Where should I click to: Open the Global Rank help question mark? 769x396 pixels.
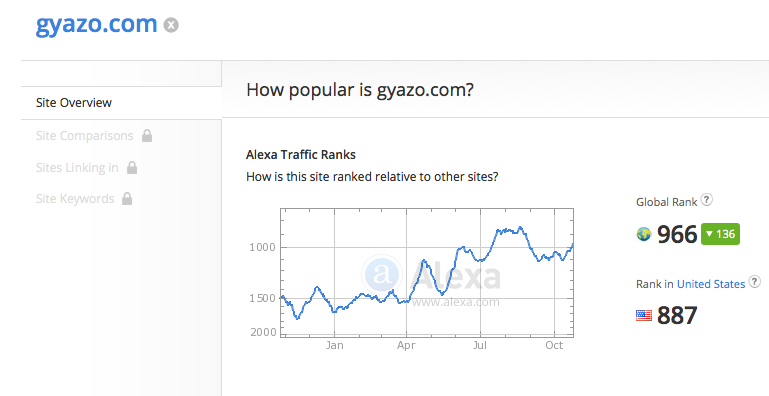(x=706, y=200)
